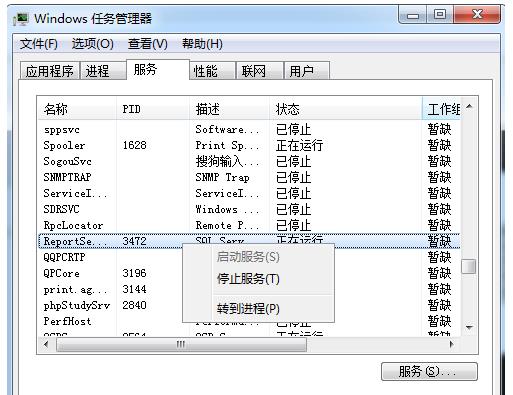
Task: Click the horizontal scrollbar left arrow
Action: tap(46, 344)
